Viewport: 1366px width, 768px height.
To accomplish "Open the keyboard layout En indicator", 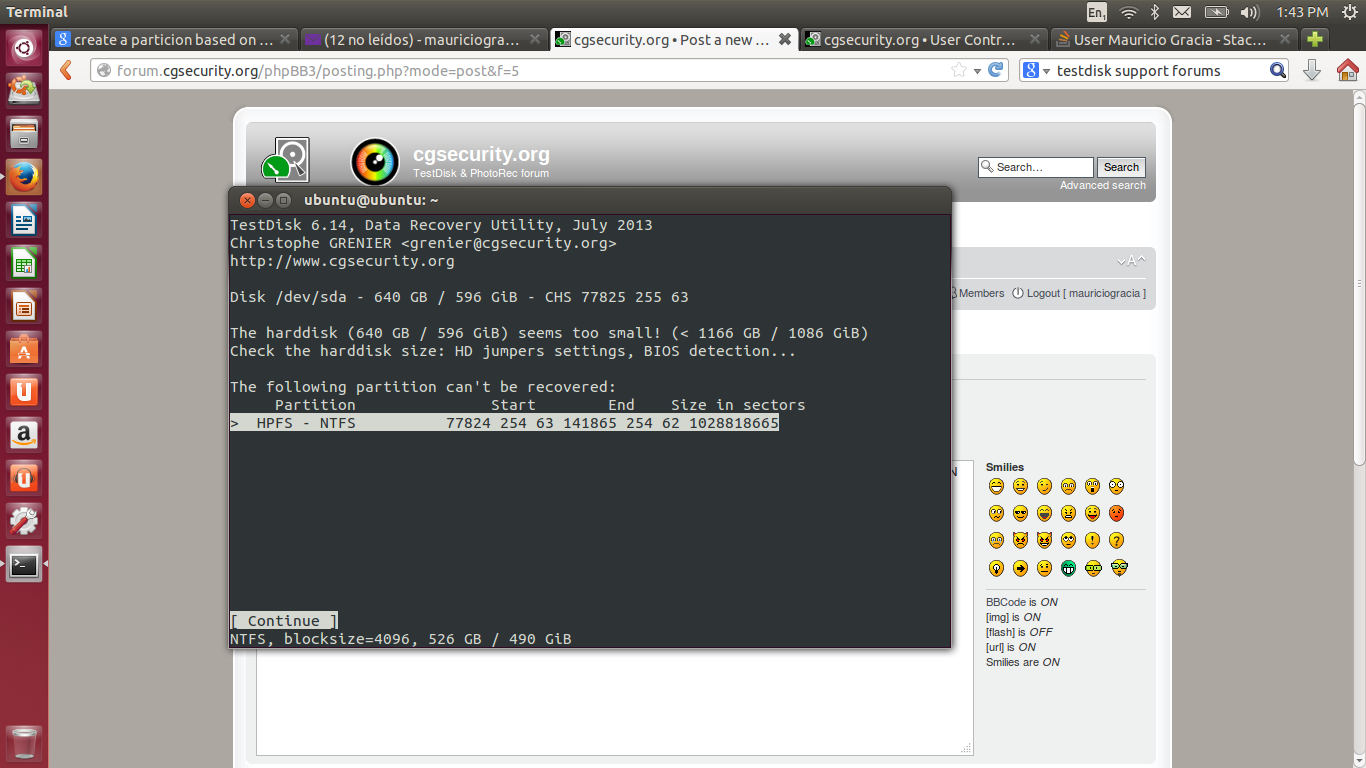I will (1097, 12).
